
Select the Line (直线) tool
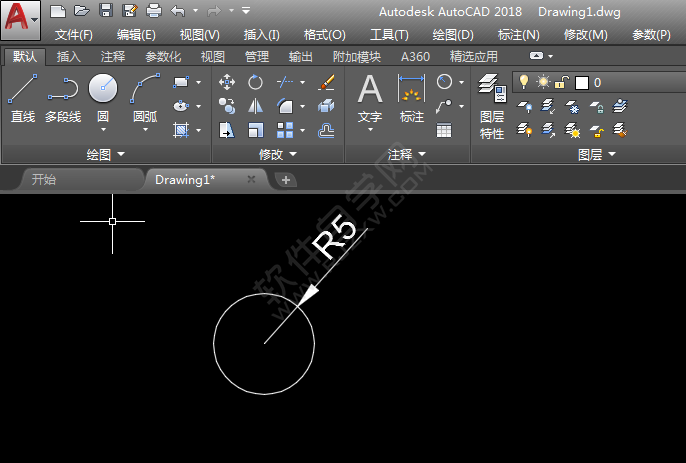point(22,99)
